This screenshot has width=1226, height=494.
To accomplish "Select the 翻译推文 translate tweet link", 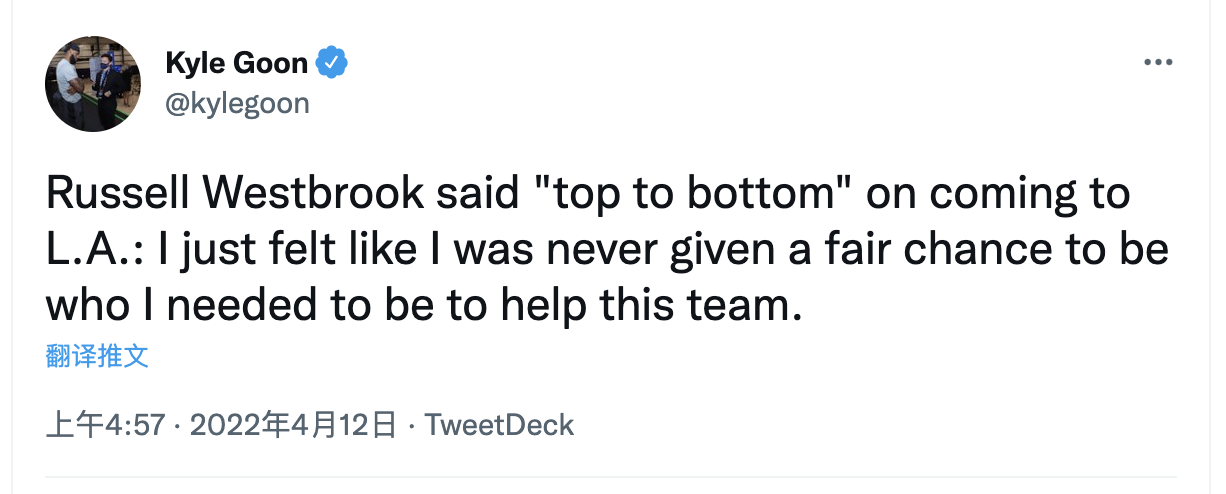I will click(97, 356).
